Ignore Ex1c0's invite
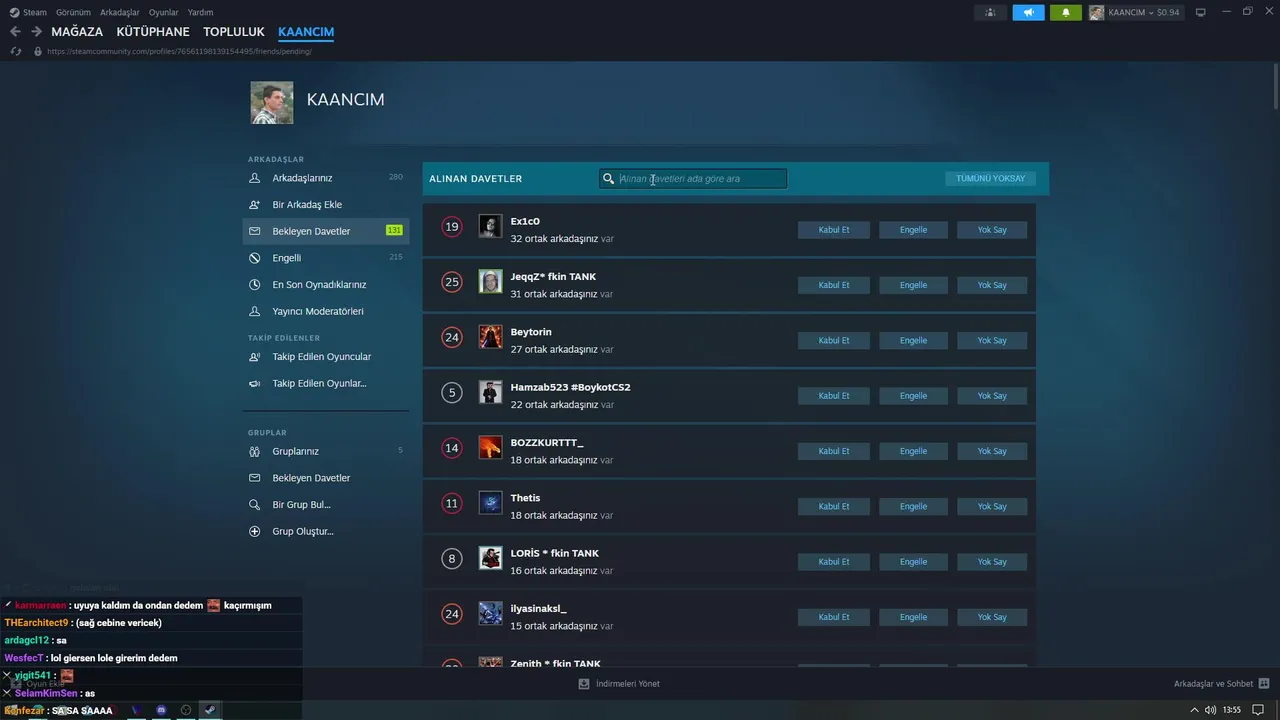Viewport: 1280px width, 720px height. tap(992, 230)
